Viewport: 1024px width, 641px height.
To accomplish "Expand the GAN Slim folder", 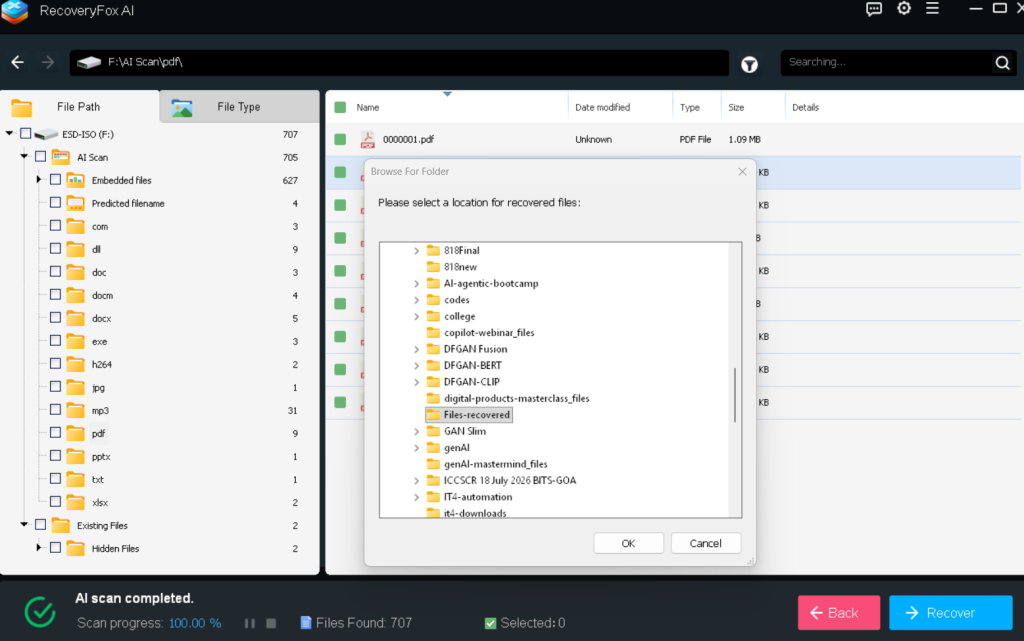I will pos(416,431).
